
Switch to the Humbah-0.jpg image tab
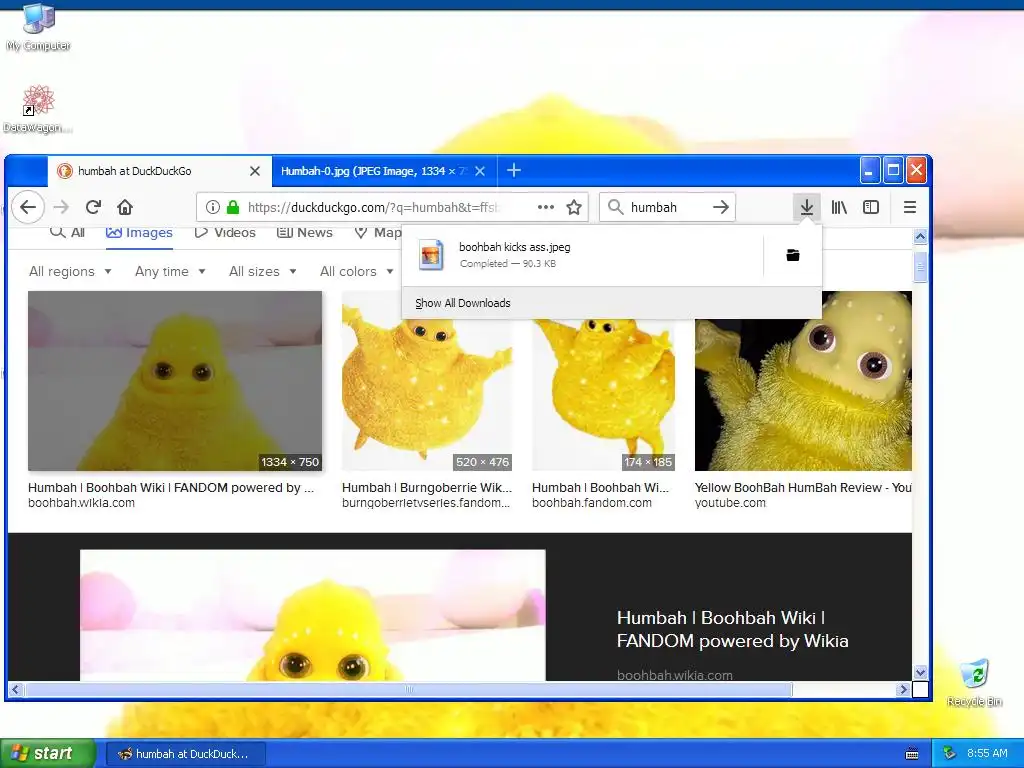(384, 171)
